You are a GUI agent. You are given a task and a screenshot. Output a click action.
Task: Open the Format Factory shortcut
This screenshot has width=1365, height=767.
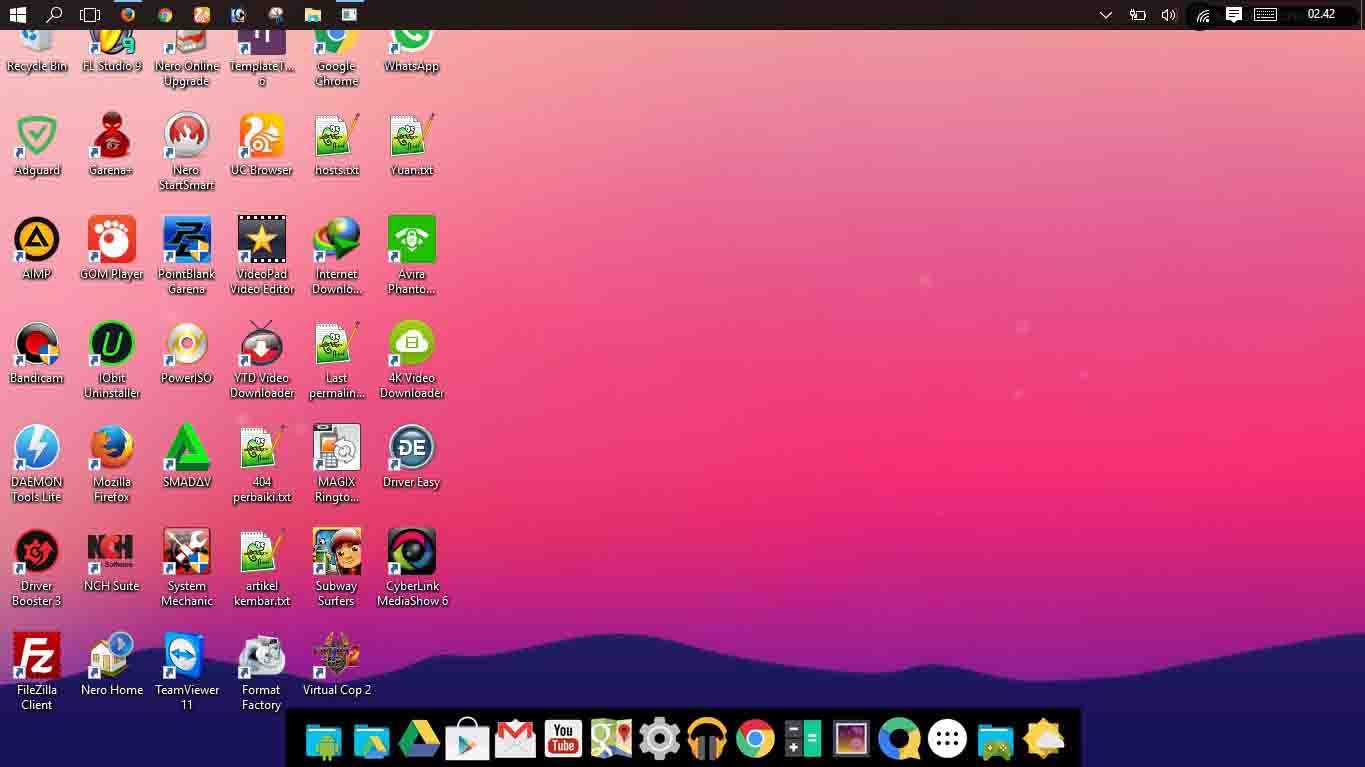(262, 672)
